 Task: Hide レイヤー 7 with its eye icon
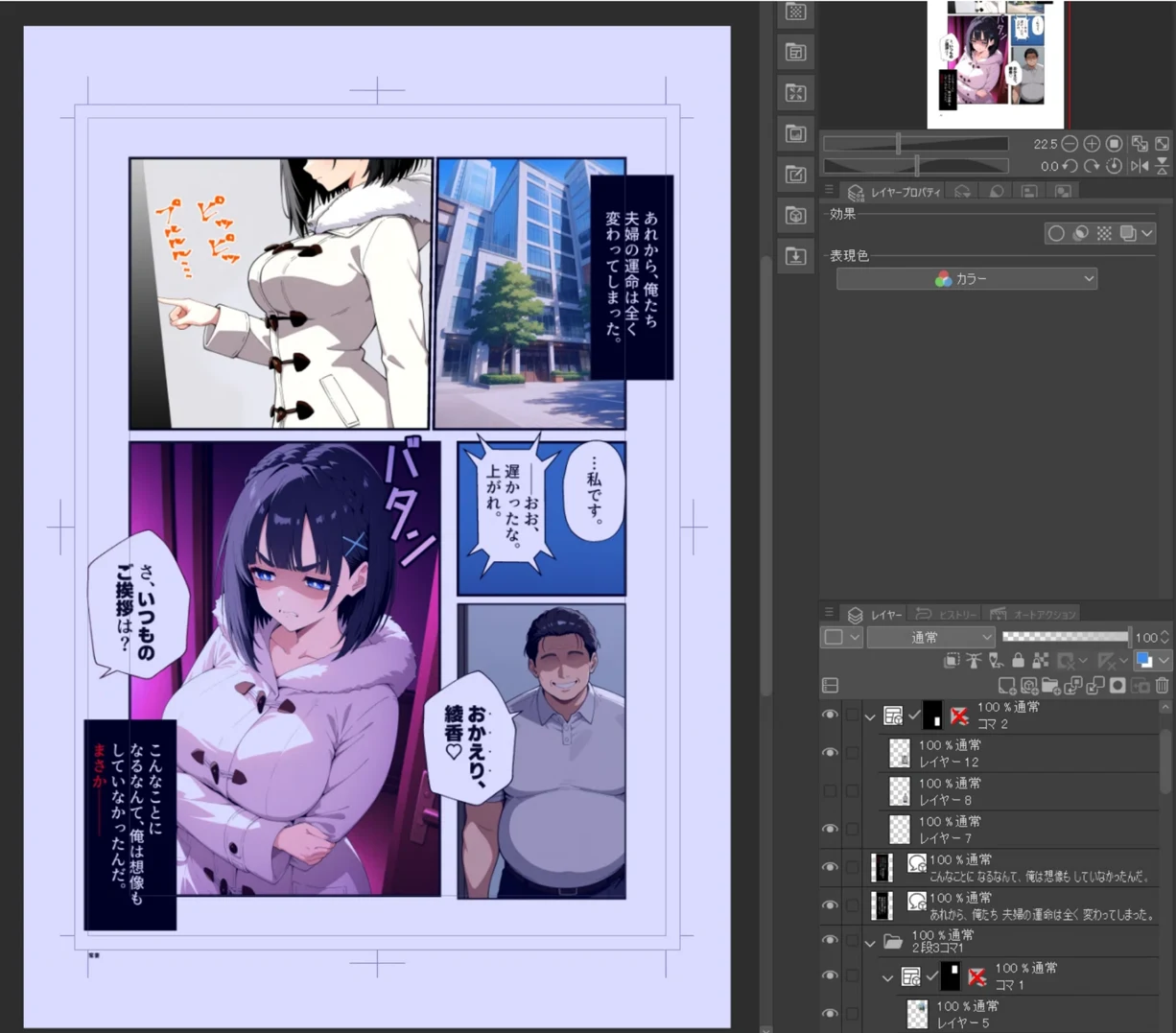(x=830, y=829)
